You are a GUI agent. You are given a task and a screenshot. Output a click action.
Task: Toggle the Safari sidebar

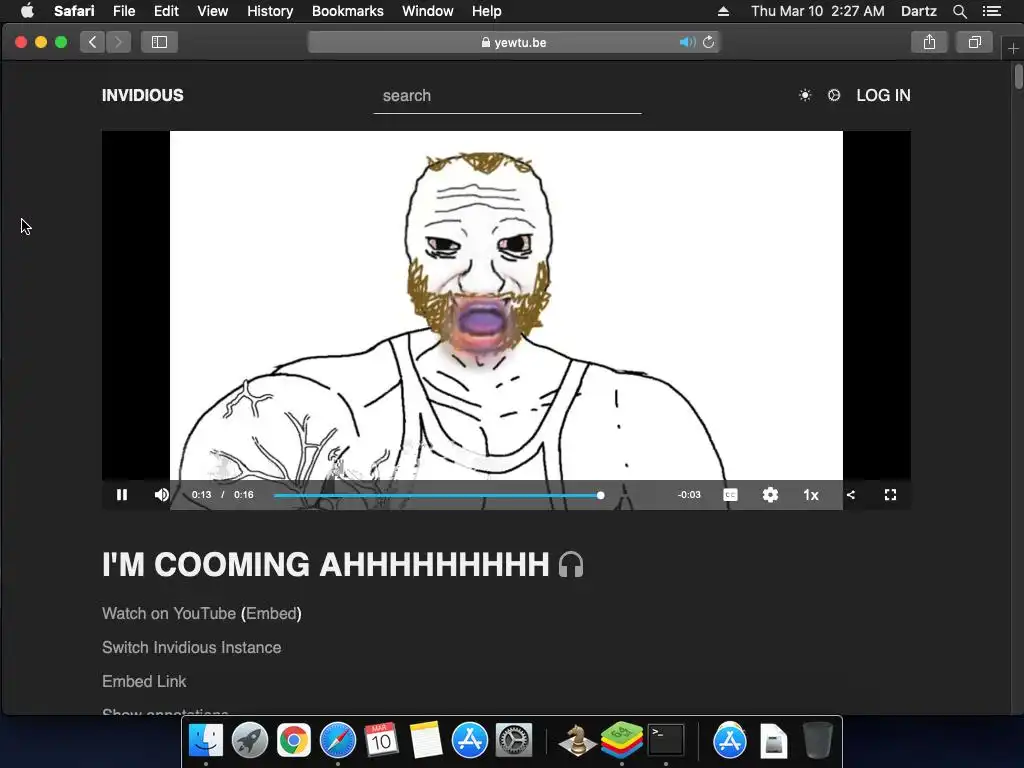pos(159,42)
